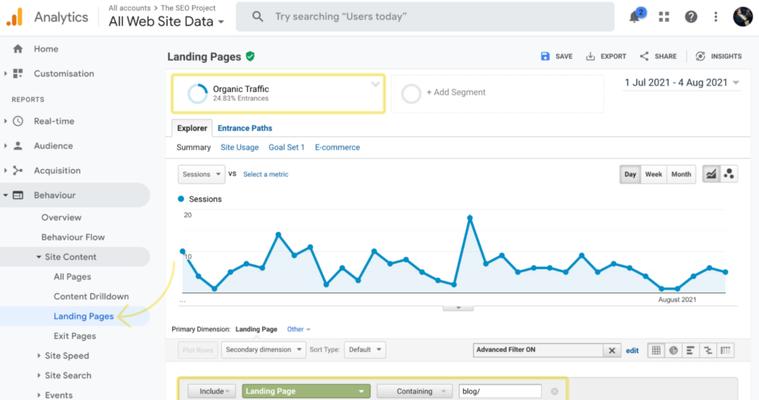The height and width of the screenshot is (400, 759).
Task: Click the peak data point on the sessions chart
Action: [x=470, y=218]
